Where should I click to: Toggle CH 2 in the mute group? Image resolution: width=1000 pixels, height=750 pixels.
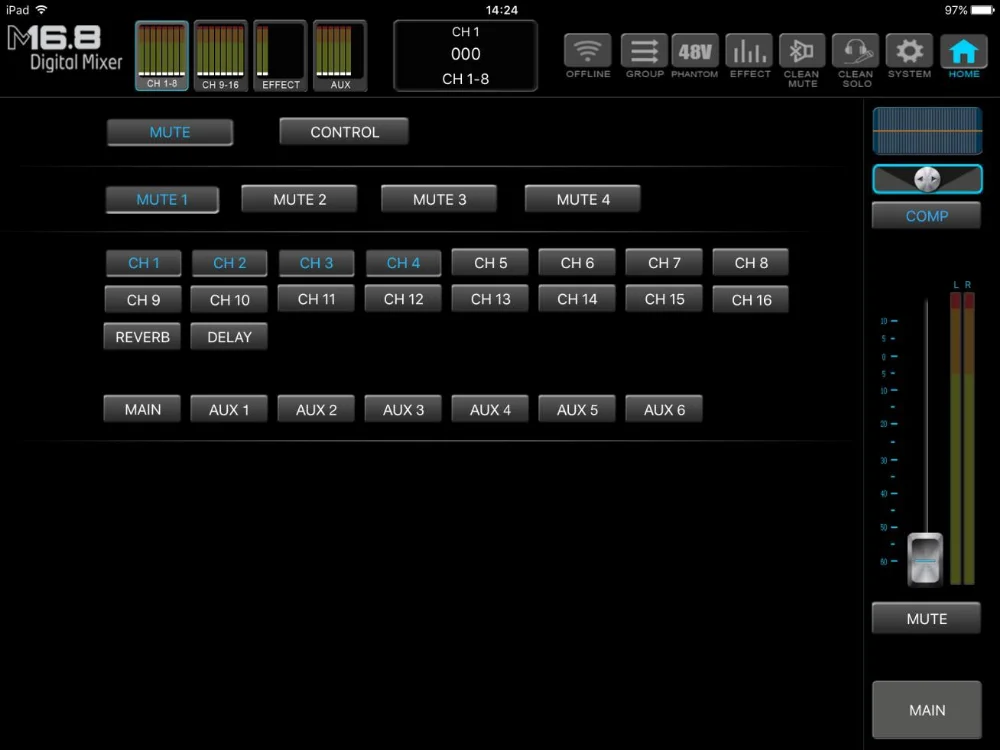(230, 263)
